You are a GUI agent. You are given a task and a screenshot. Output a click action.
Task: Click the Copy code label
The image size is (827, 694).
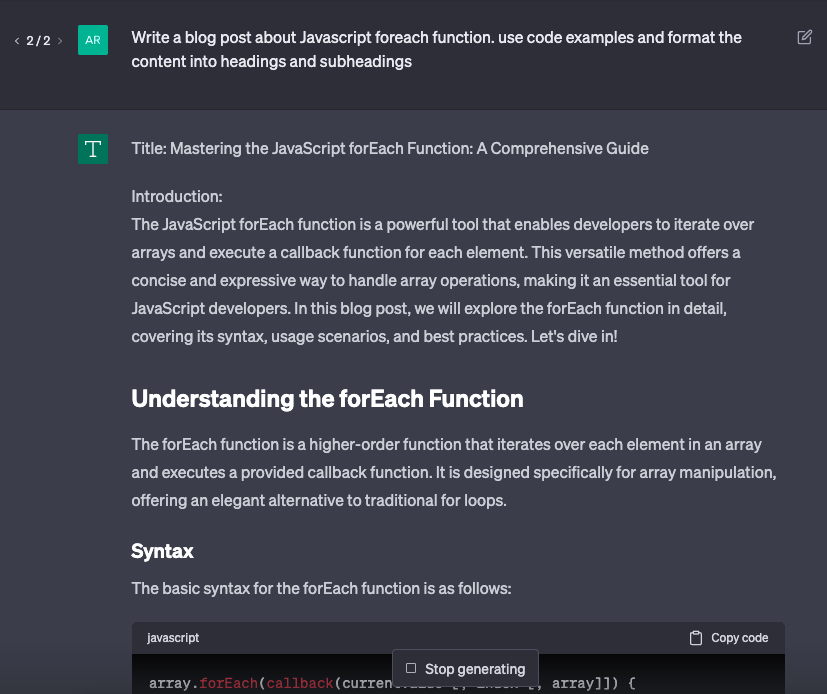[739, 638]
